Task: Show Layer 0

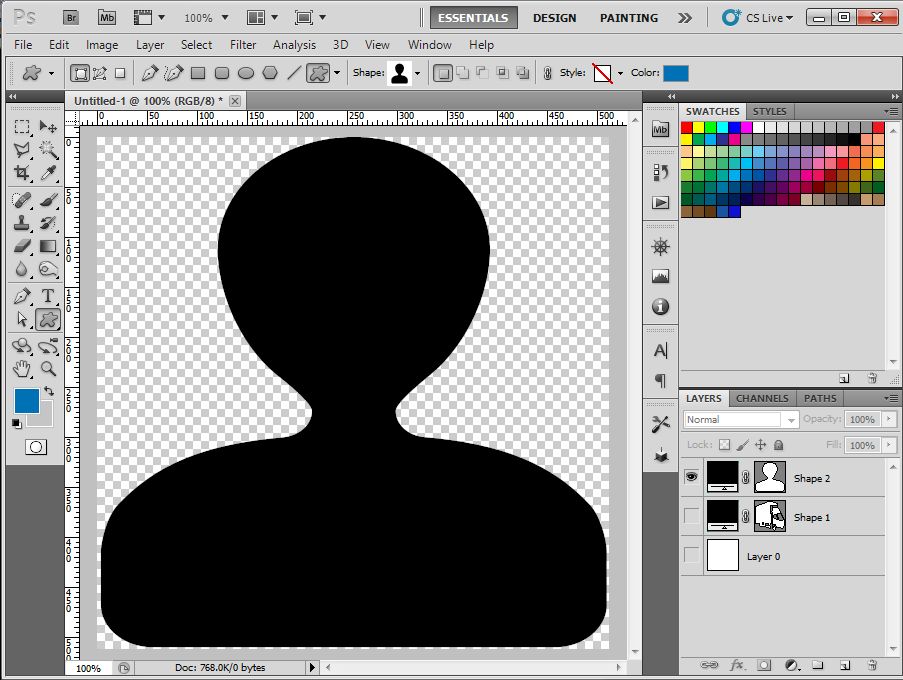Action: click(x=691, y=556)
